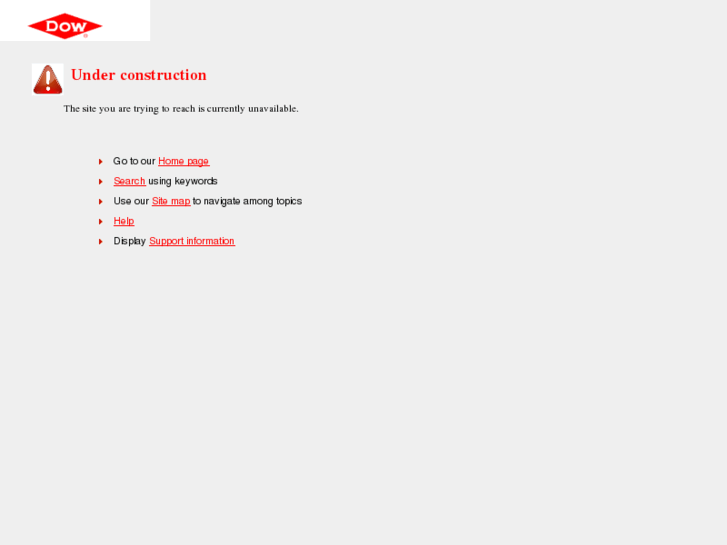Click the Dow diamond logo

65,26
